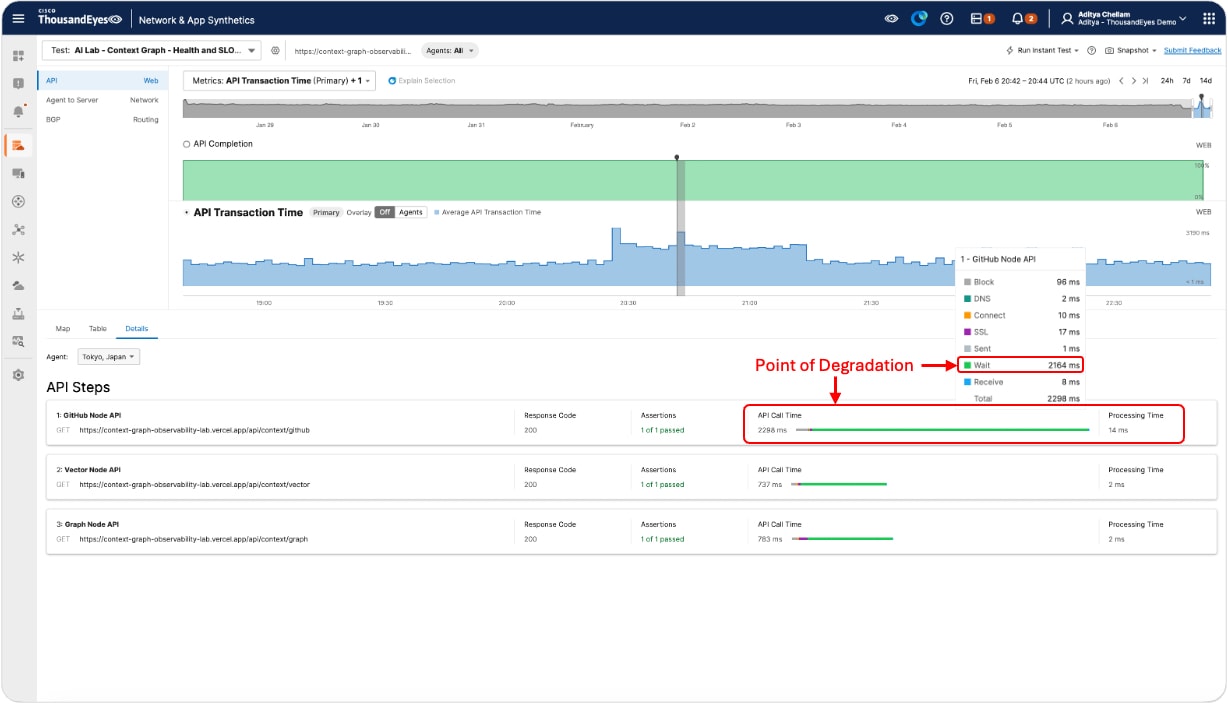The width and height of the screenshot is (1228, 704).
Task: Open the Agent Tokyo, Japan dropdown
Action: (x=110, y=357)
